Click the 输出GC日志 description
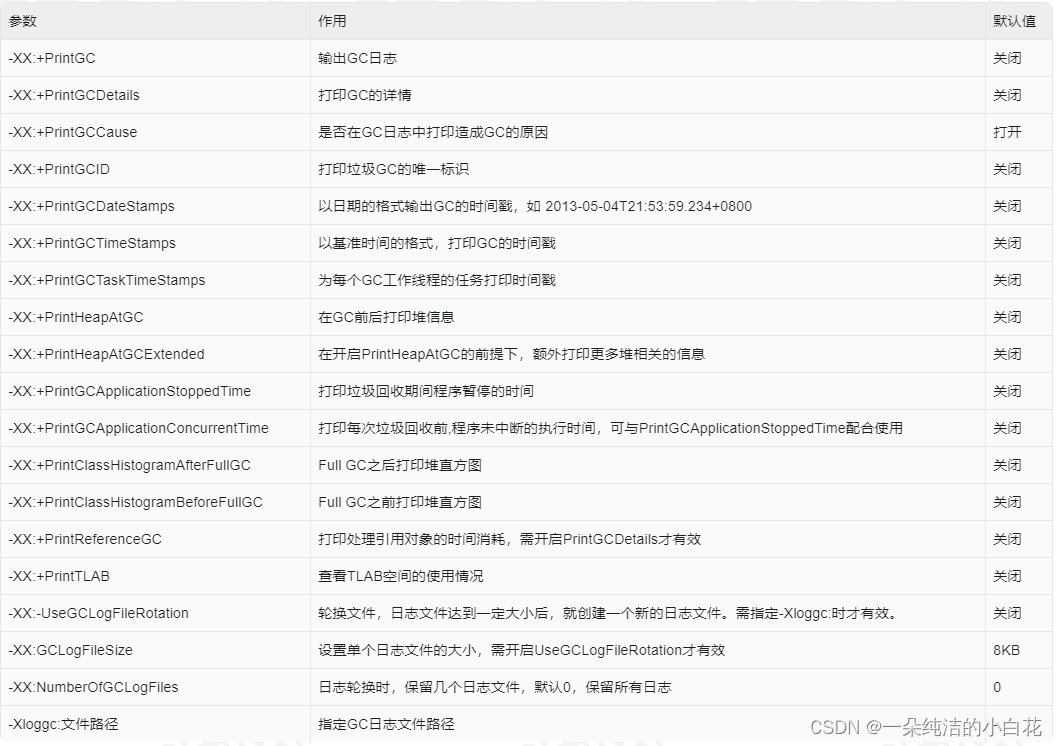The height and width of the screenshot is (746, 1057). (x=357, y=58)
